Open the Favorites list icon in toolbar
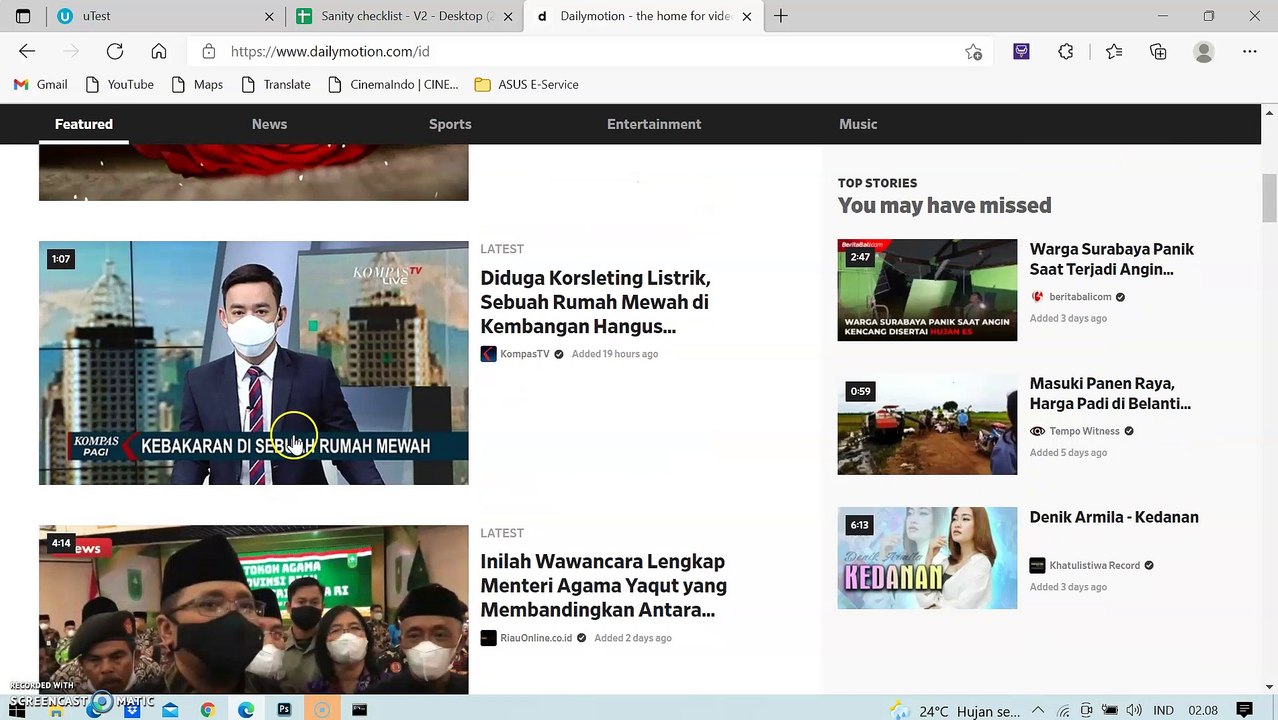The height and width of the screenshot is (720, 1278). pyautogui.click(x=1114, y=52)
